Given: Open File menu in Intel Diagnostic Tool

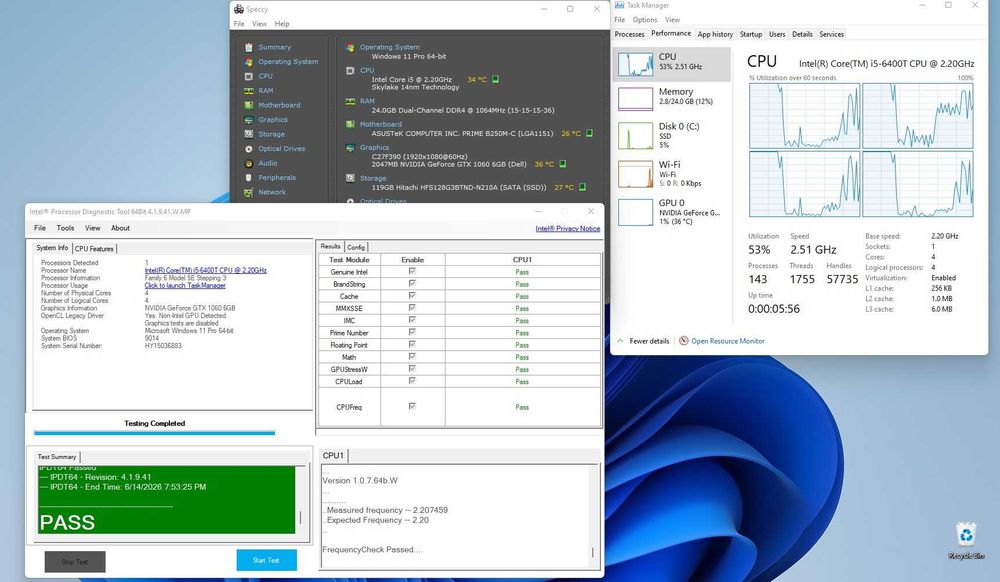Looking at the screenshot, I should tap(40, 228).
